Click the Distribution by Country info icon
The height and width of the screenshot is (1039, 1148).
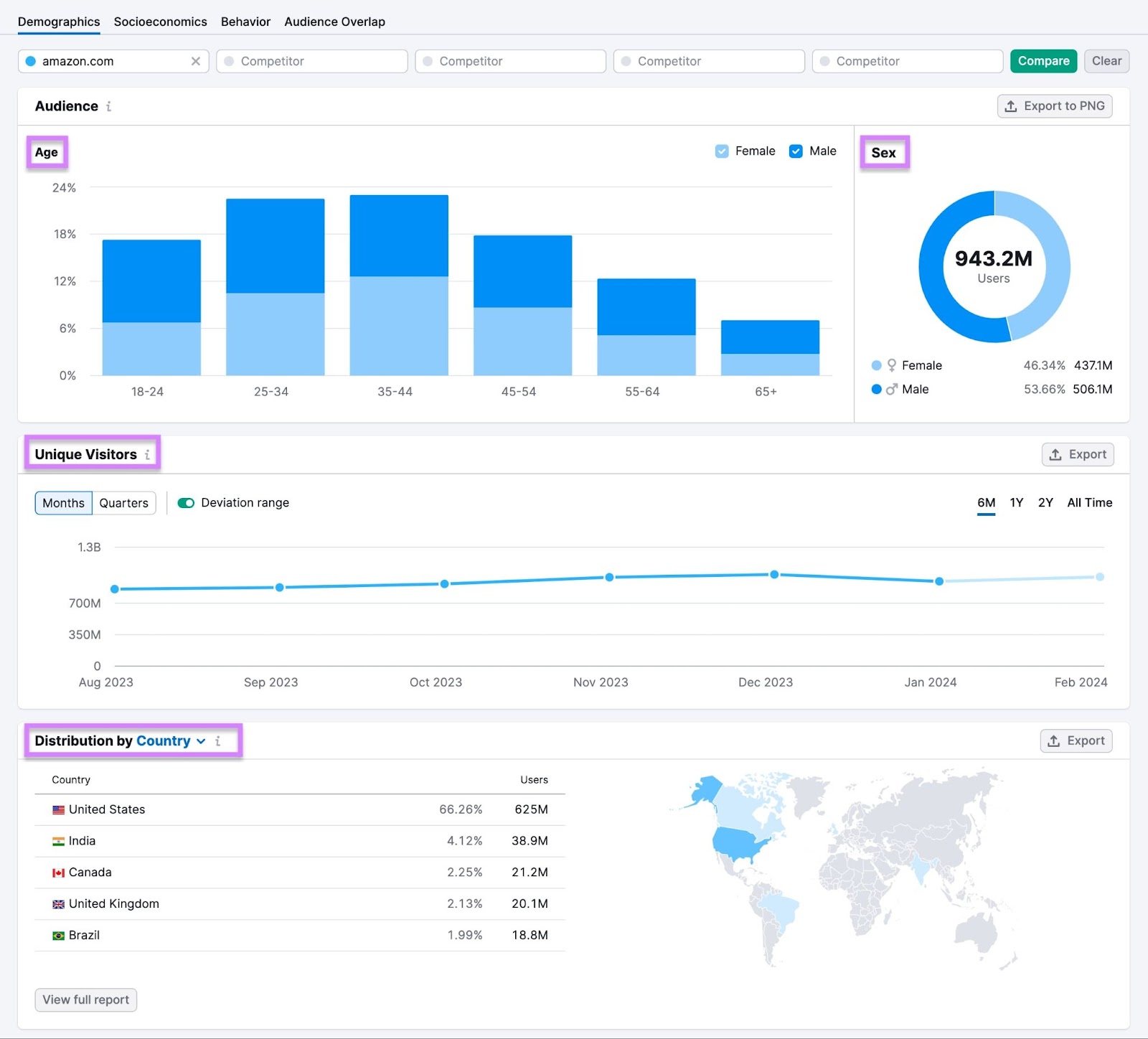click(x=218, y=741)
